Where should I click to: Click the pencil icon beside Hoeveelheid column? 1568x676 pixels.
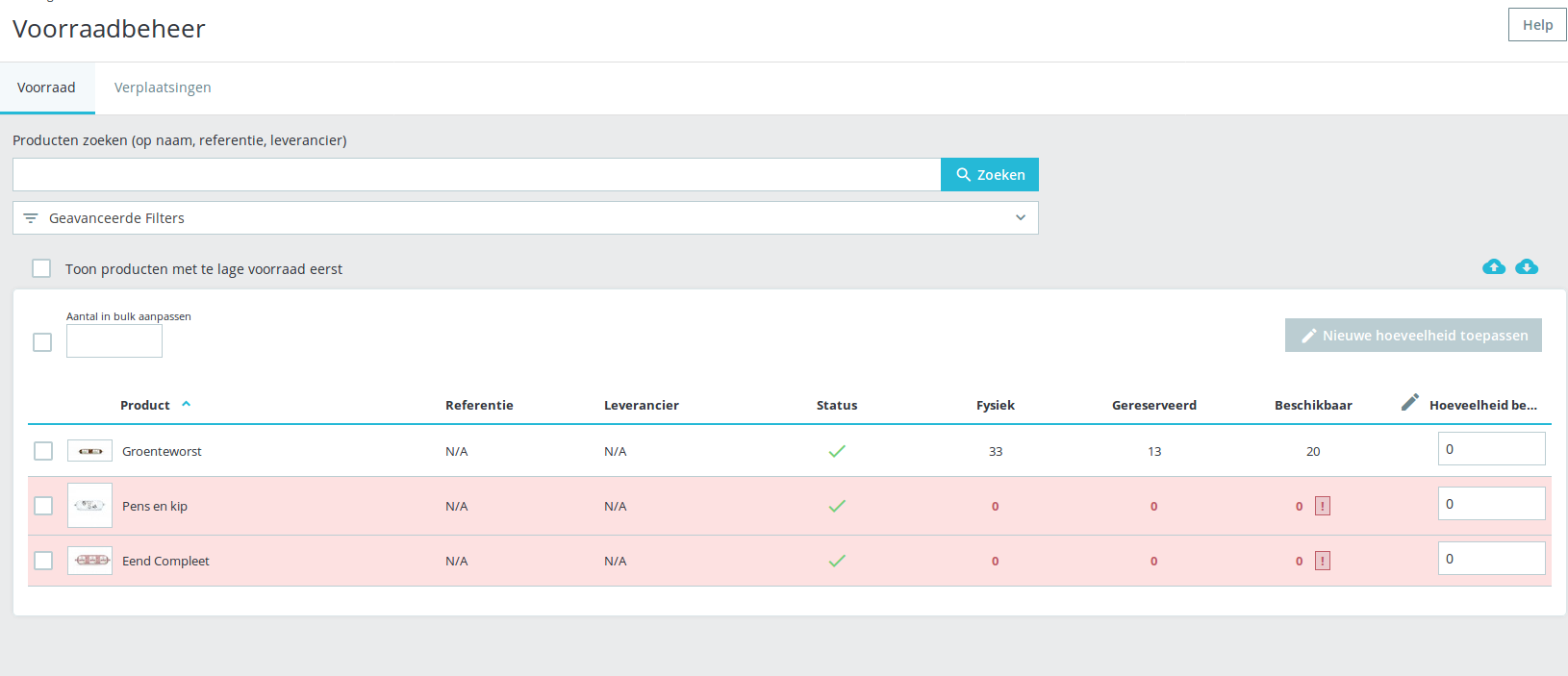point(1410,403)
